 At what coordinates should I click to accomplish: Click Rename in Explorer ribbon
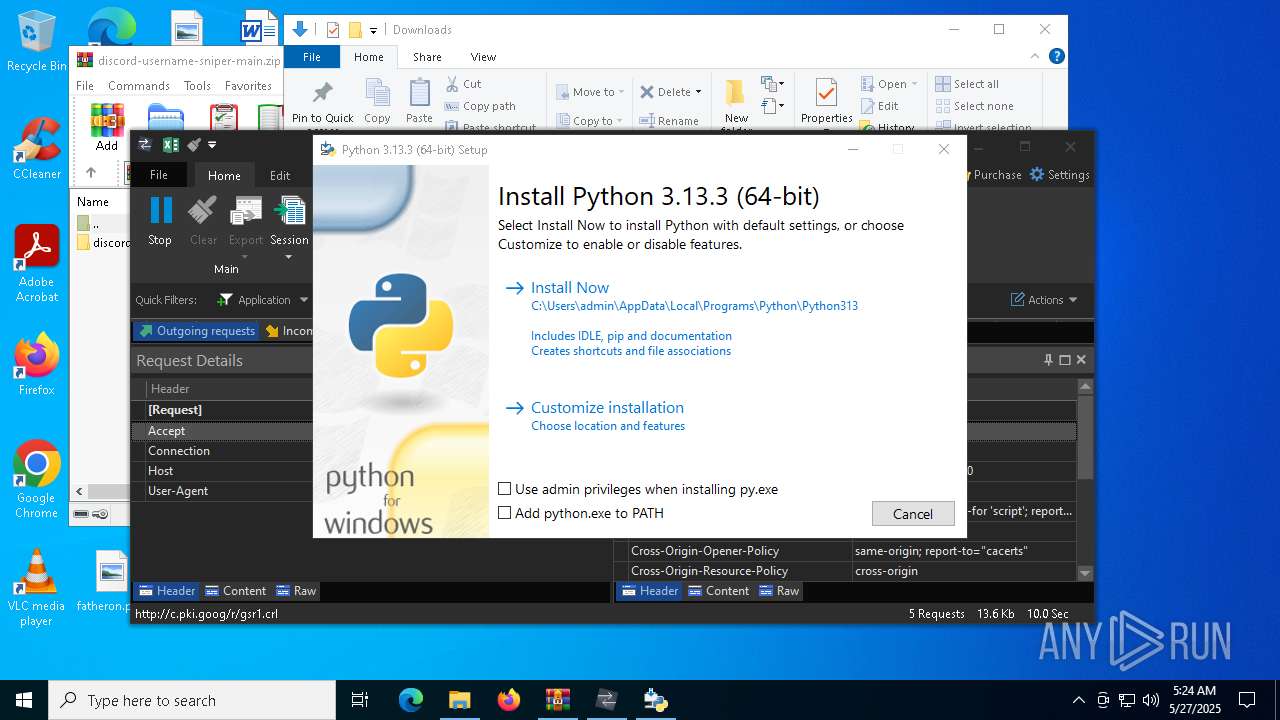click(x=669, y=121)
